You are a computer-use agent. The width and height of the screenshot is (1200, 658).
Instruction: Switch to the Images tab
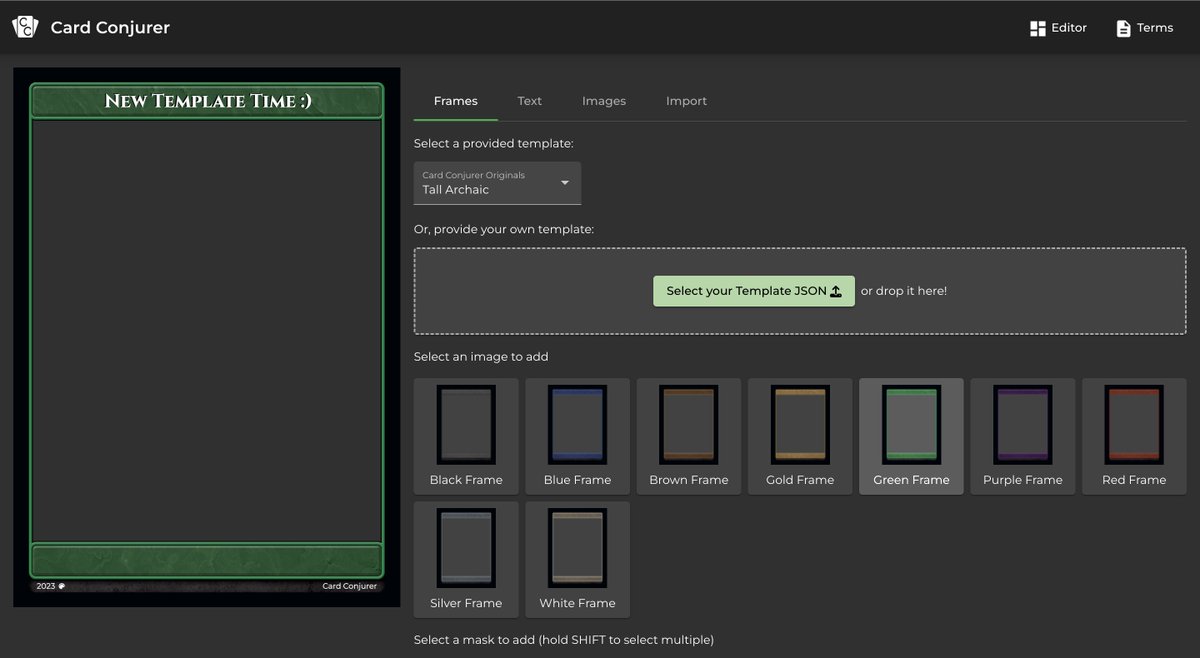604,101
